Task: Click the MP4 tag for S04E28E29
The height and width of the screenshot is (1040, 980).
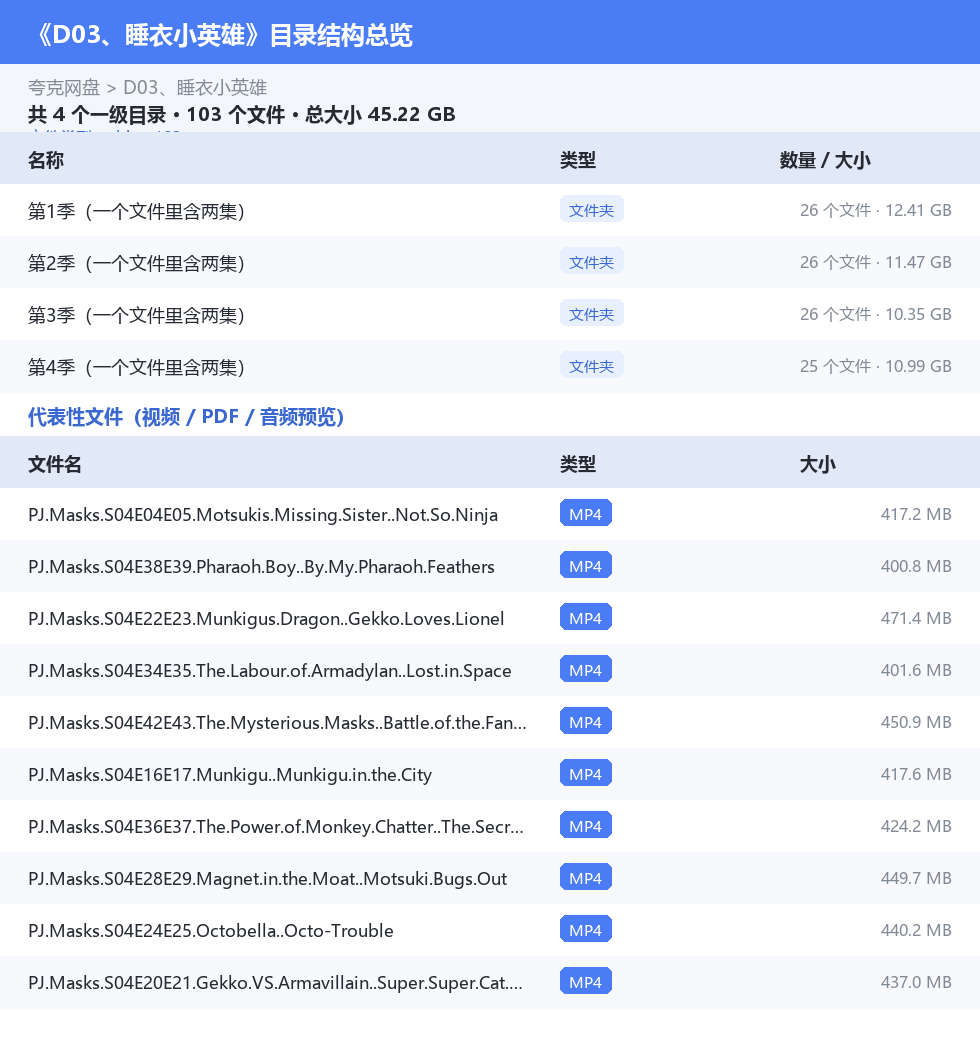Action: 585,878
